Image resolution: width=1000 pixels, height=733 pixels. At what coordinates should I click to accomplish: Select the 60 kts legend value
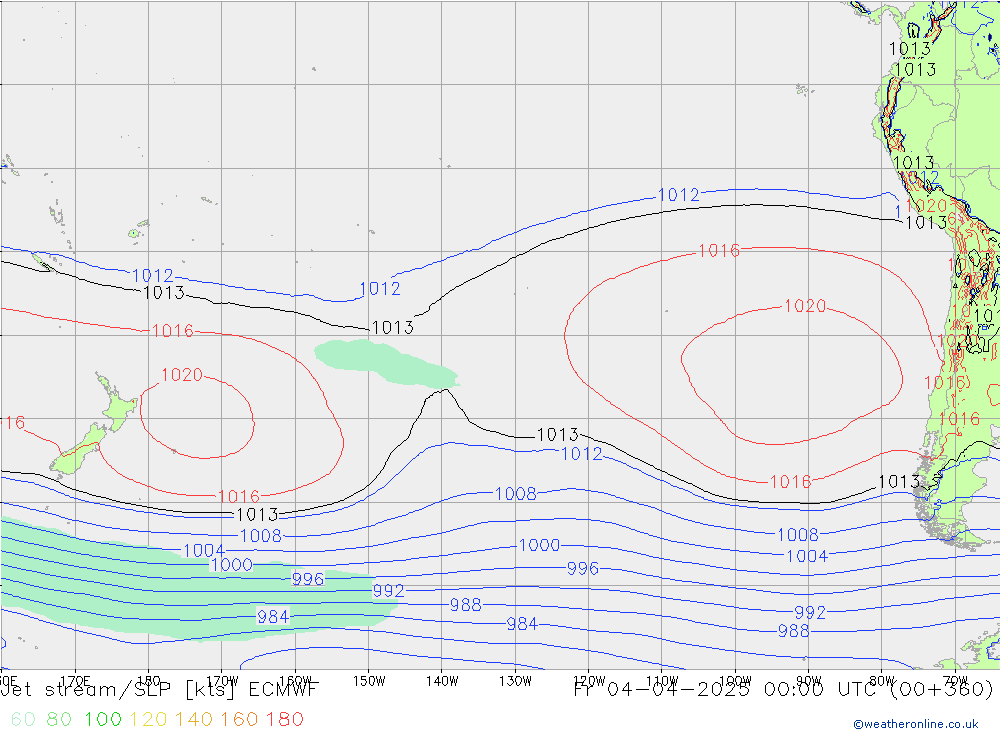pyautogui.click(x=23, y=720)
